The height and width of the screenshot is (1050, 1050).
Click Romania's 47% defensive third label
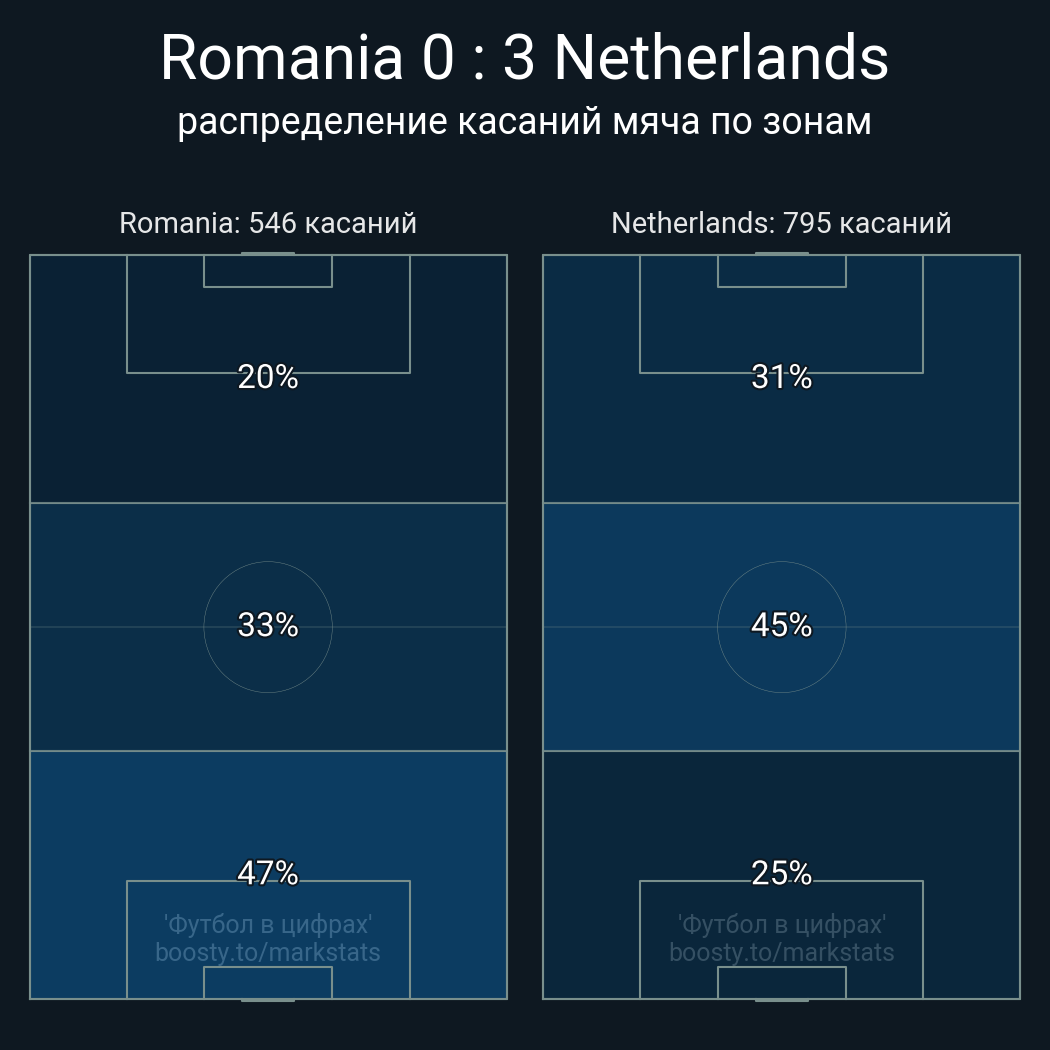[268, 873]
